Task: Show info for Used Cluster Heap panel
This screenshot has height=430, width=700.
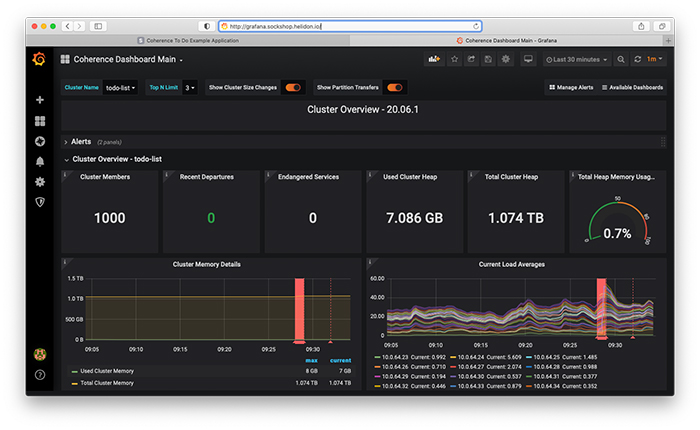Action: (x=370, y=175)
